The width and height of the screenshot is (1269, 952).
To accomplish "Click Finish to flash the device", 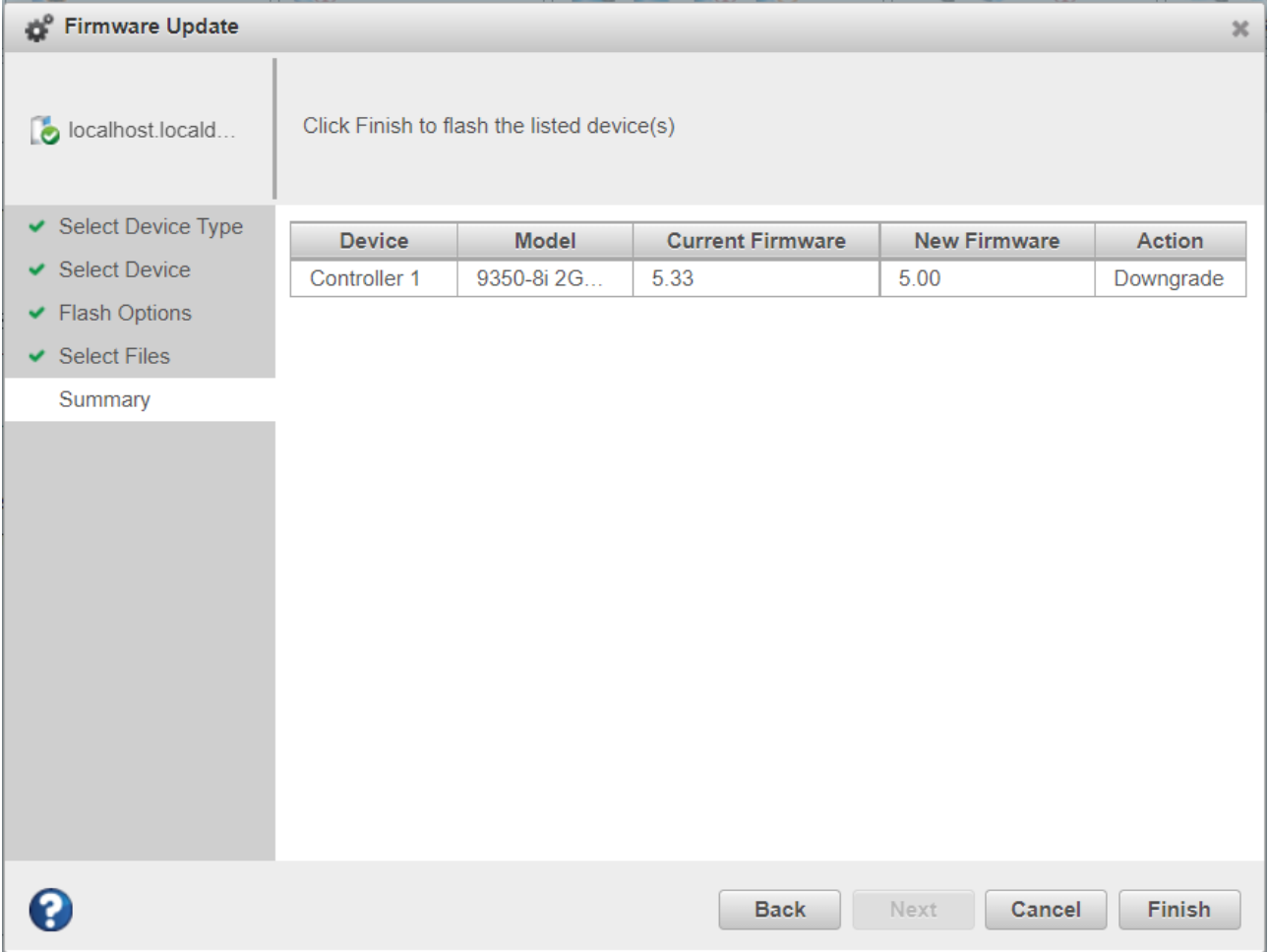I will 1179,910.
